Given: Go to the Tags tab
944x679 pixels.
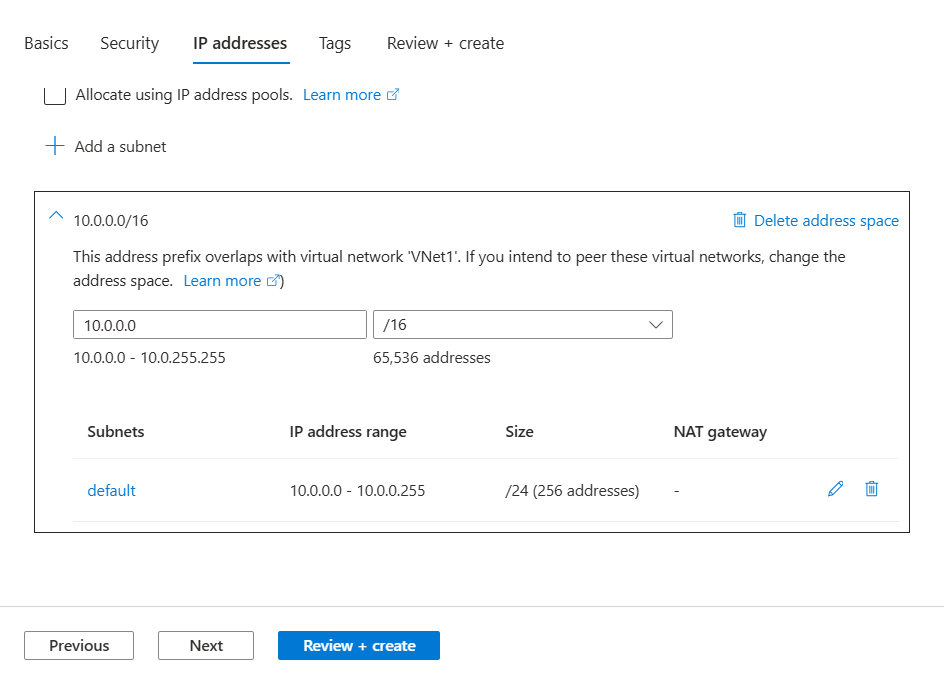Looking at the screenshot, I should (x=335, y=43).
